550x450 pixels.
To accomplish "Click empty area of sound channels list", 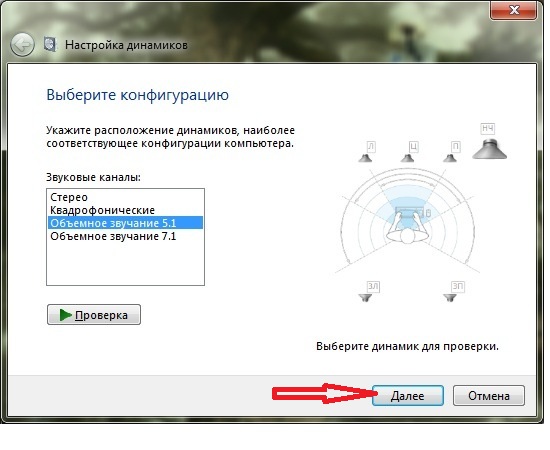I will (x=125, y=264).
